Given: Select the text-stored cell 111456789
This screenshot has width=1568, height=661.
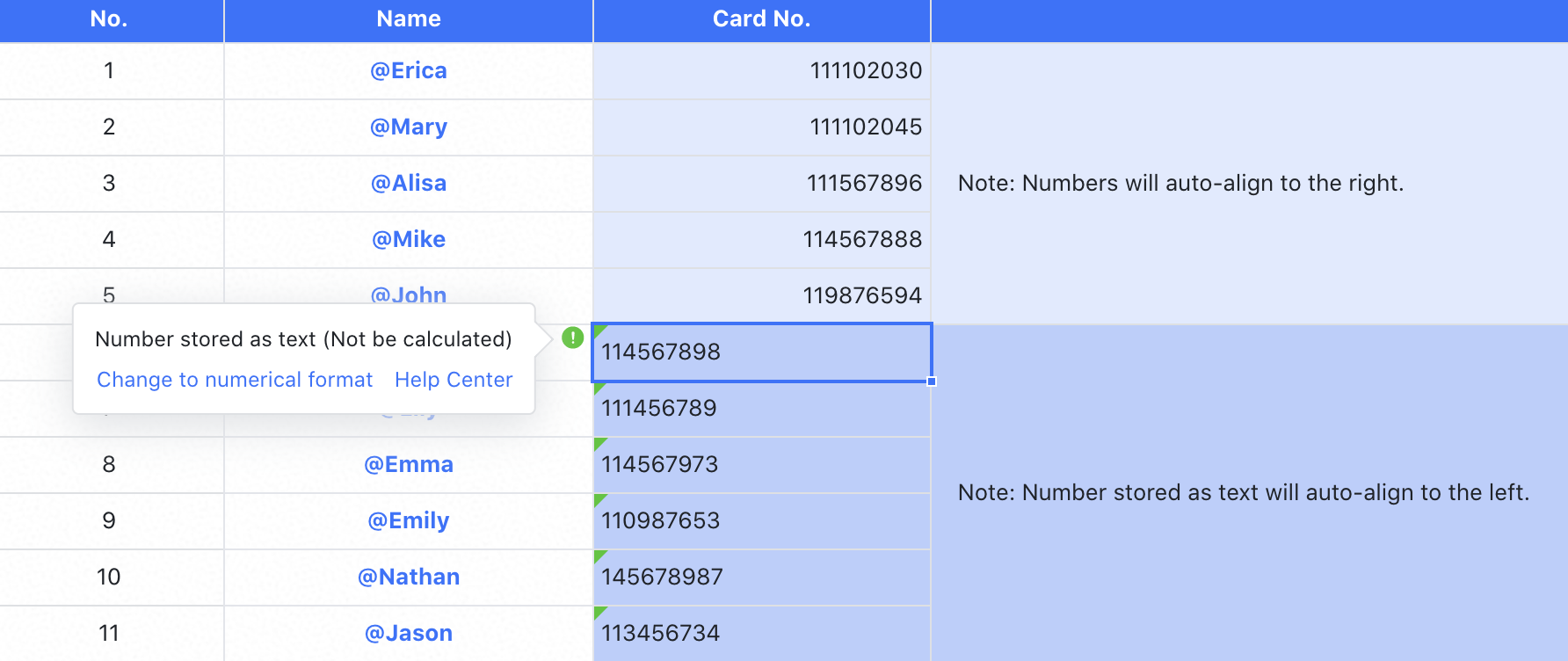Looking at the screenshot, I should [761, 408].
